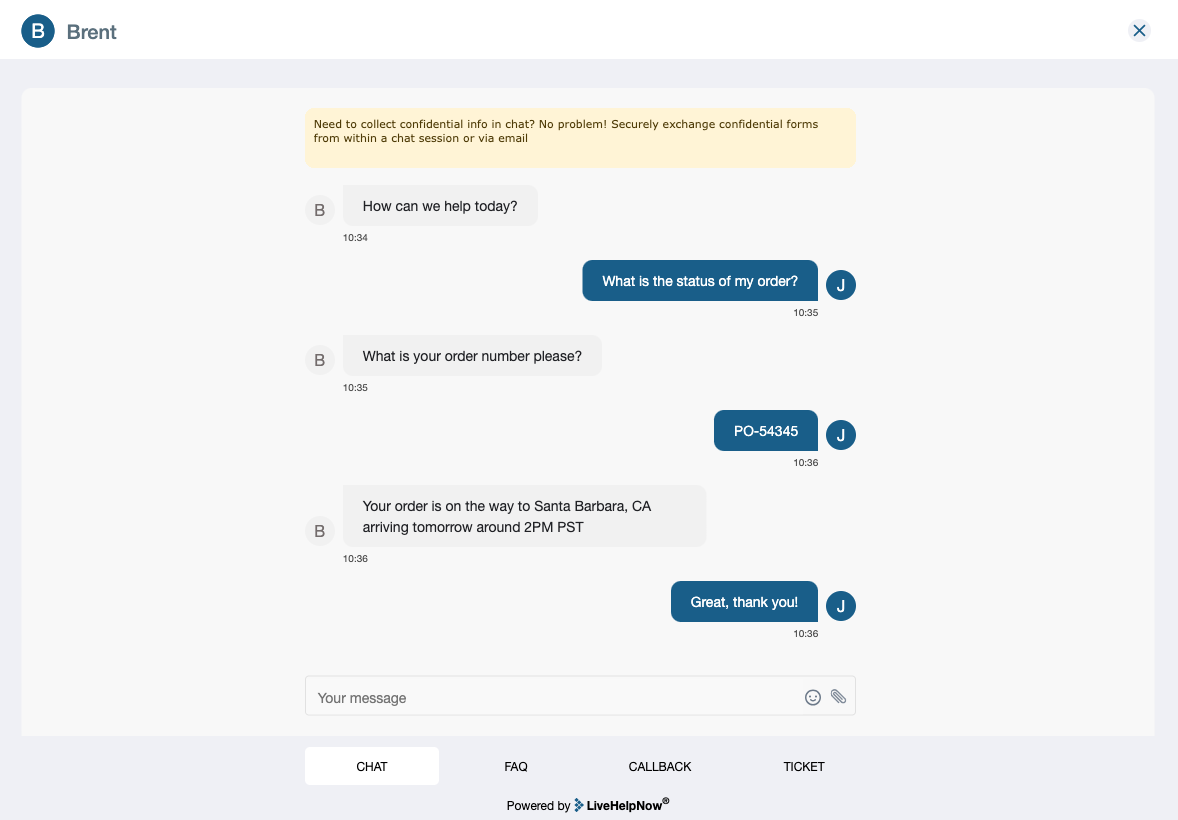This screenshot has width=1178, height=820.
Task: Select the CHAT tab
Action: 371,766
